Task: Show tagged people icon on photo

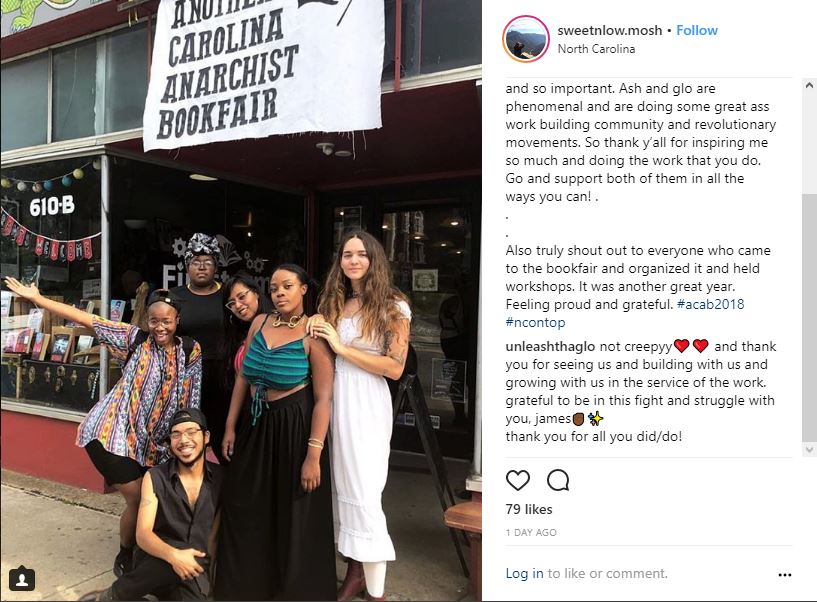Action: [22, 580]
